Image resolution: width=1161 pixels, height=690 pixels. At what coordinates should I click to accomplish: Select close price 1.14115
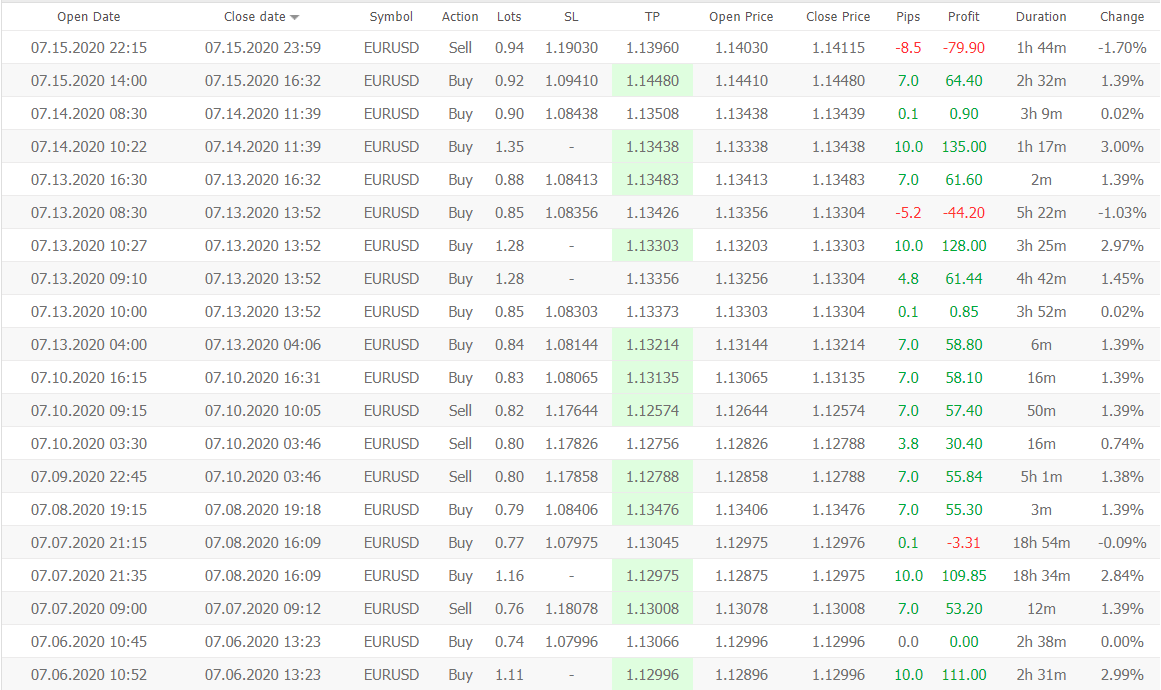pyautogui.click(x=838, y=47)
